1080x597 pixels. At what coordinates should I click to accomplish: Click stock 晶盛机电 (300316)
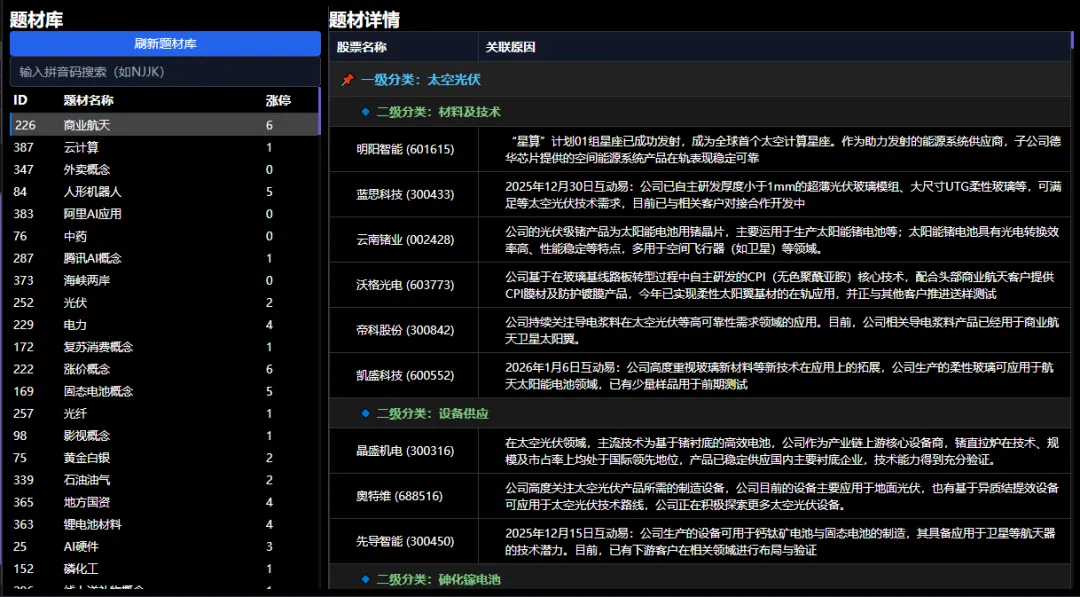tap(405, 451)
